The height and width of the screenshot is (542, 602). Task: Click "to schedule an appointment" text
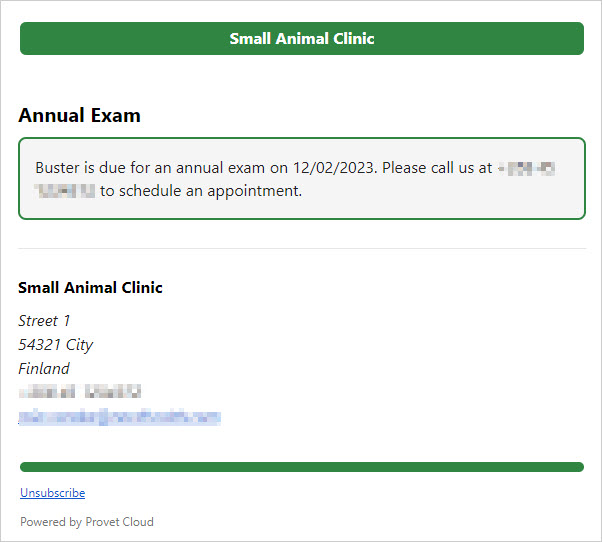coord(200,191)
